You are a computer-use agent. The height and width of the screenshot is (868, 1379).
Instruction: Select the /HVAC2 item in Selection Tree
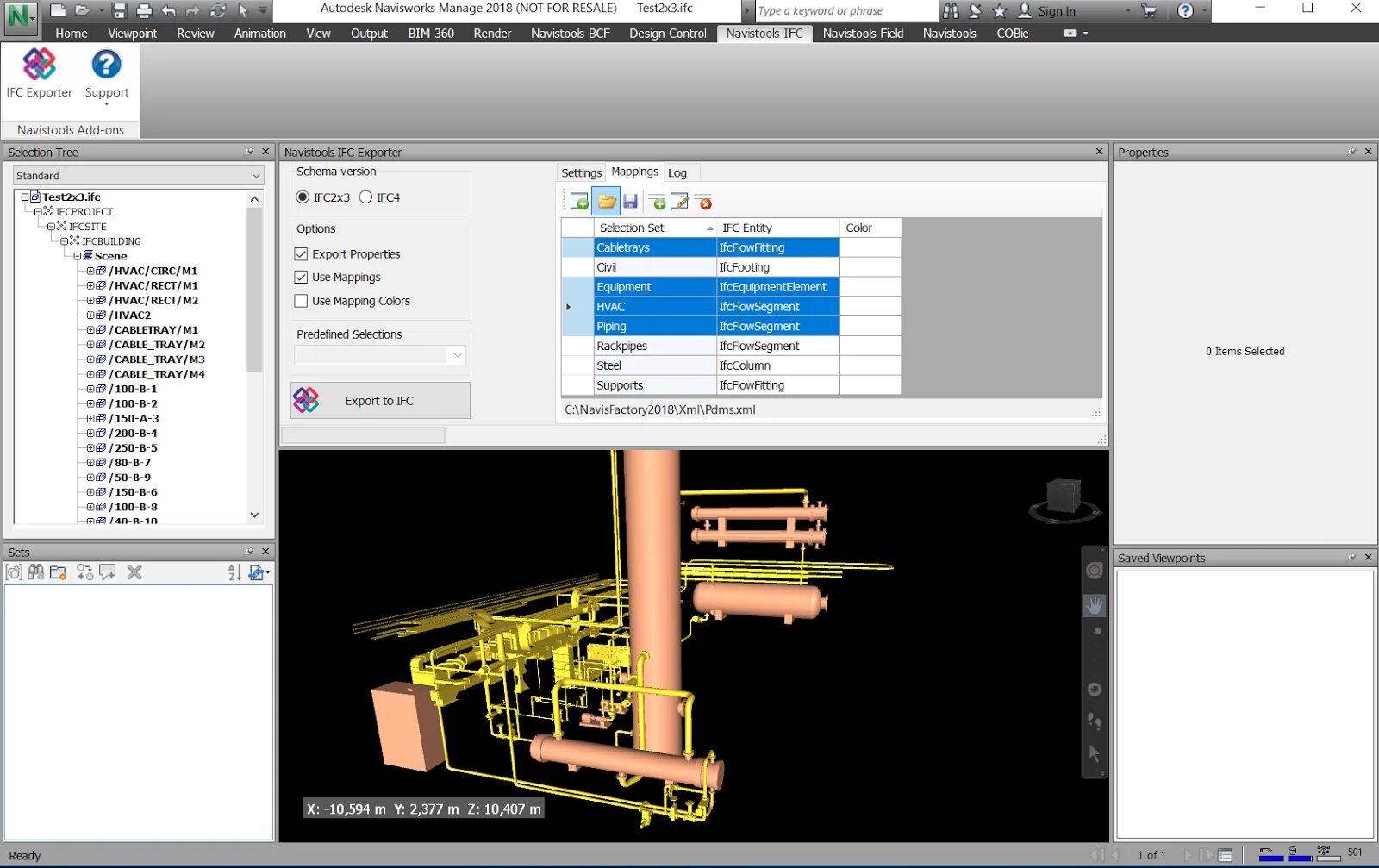pyautogui.click(x=129, y=315)
